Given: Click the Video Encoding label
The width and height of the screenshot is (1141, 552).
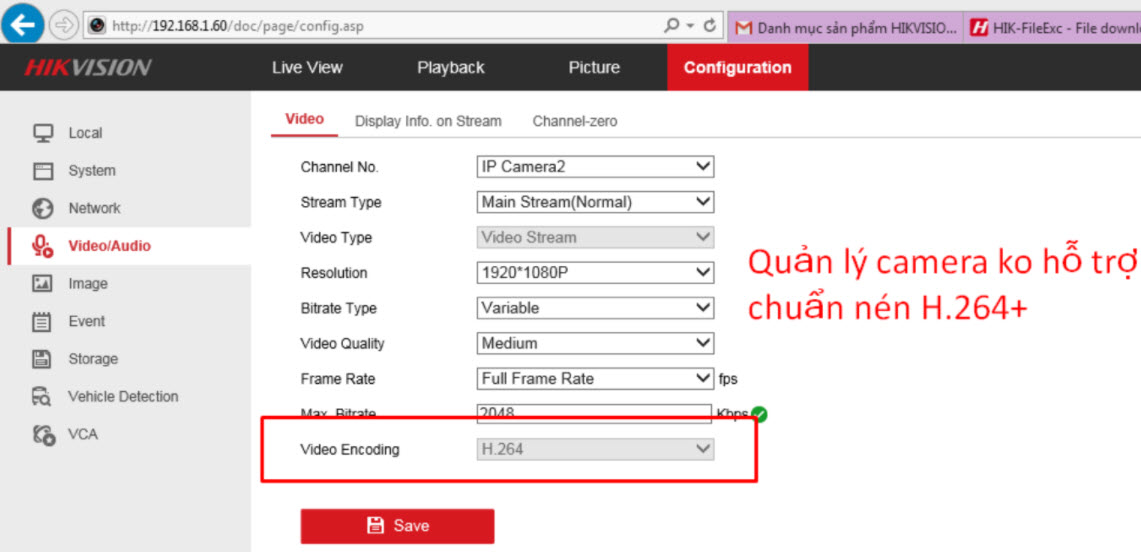Looking at the screenshot, I should tap(350, 450).
